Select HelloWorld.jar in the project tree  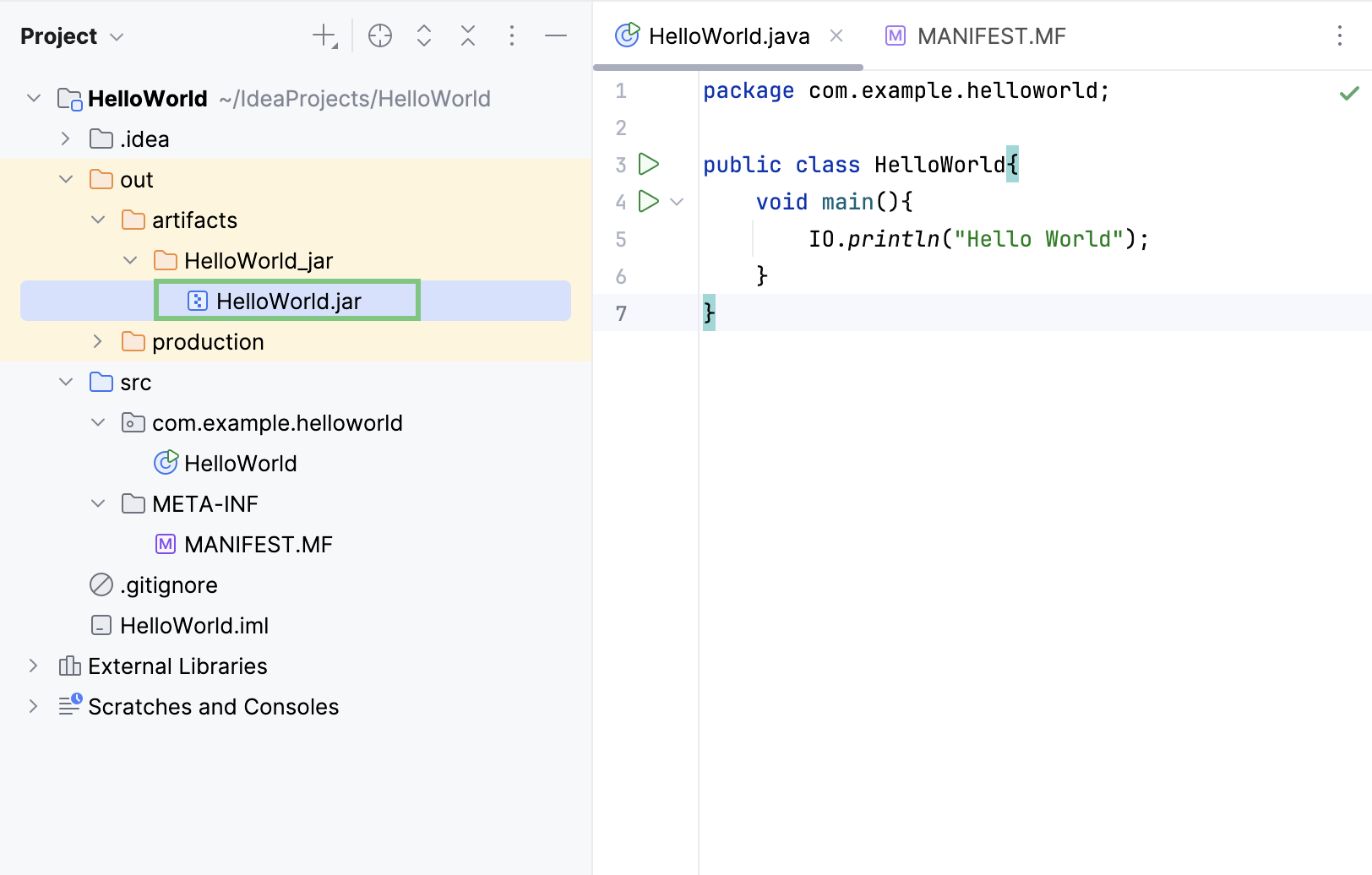pos(287,302)
